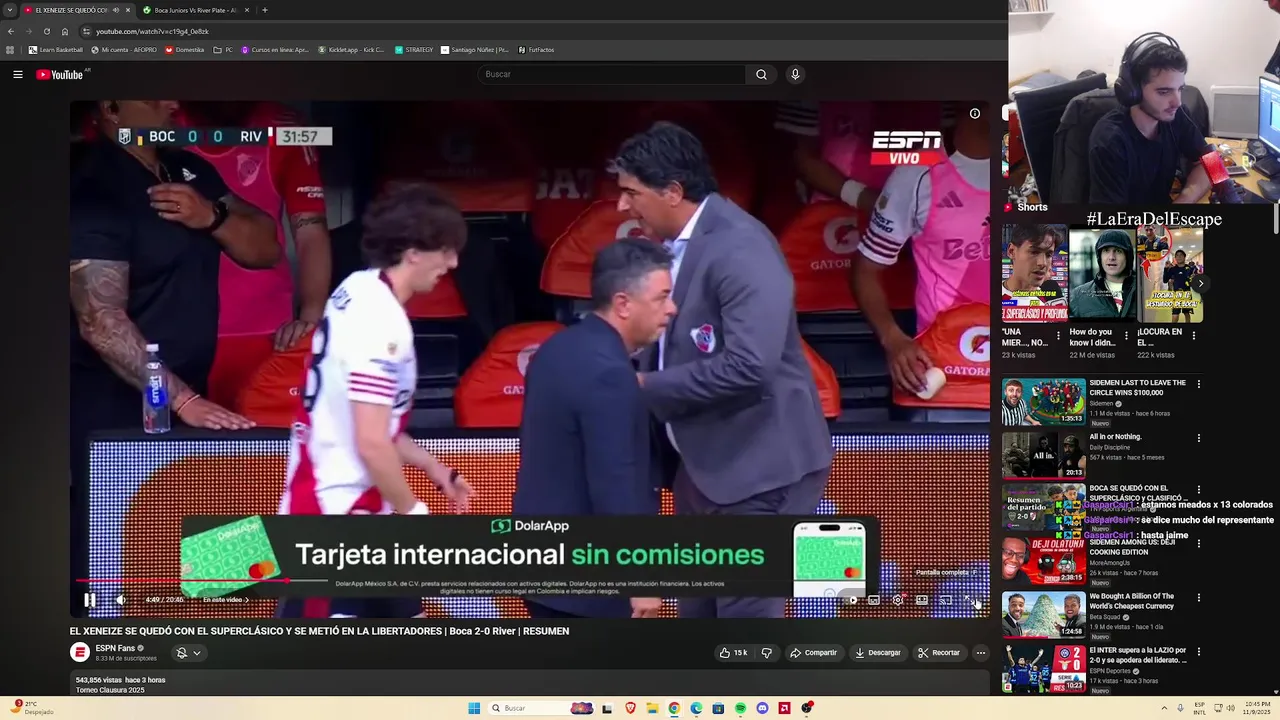Mute the tab with the speaker icon
This screenshot has width=1280, height=720.
point(116,10)
